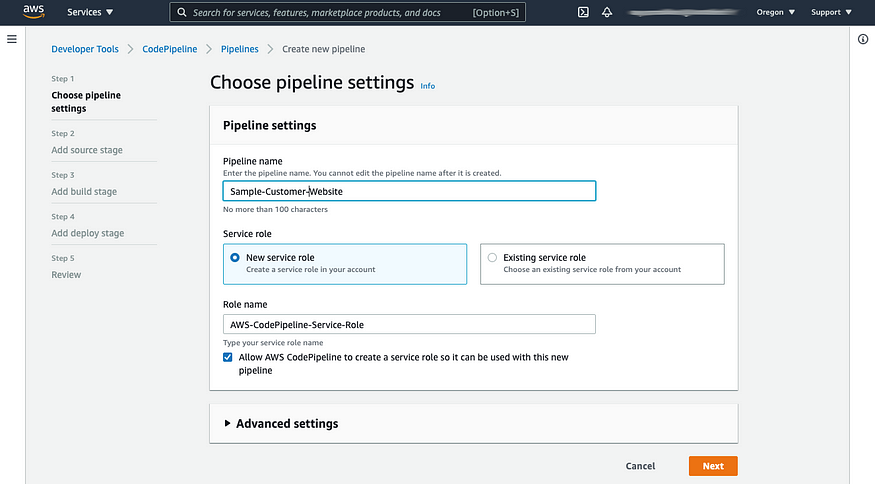Click the search magnifier icon
The width and height of the screenshot is (875, 484).
pyautogui.click(x=182, y=12)
